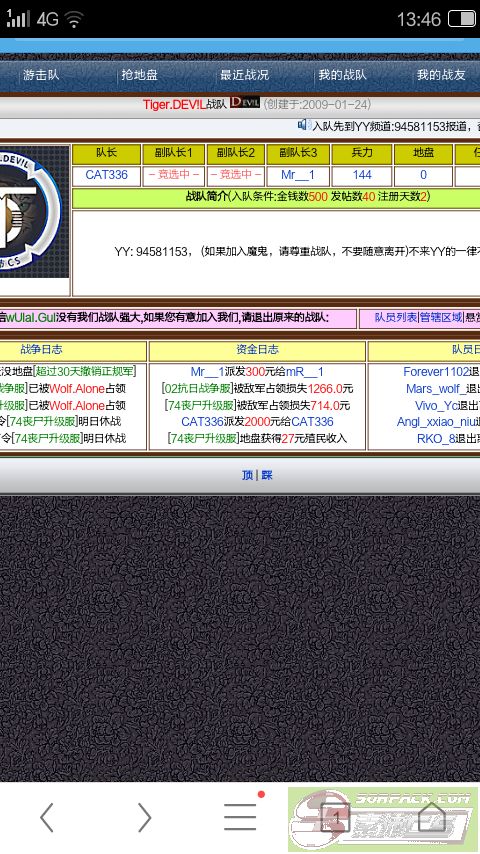Image resolution: width=480 pixels, height=854 pixels.
Task: Tap the browser forward arrow
Action: tap(144, 817)
